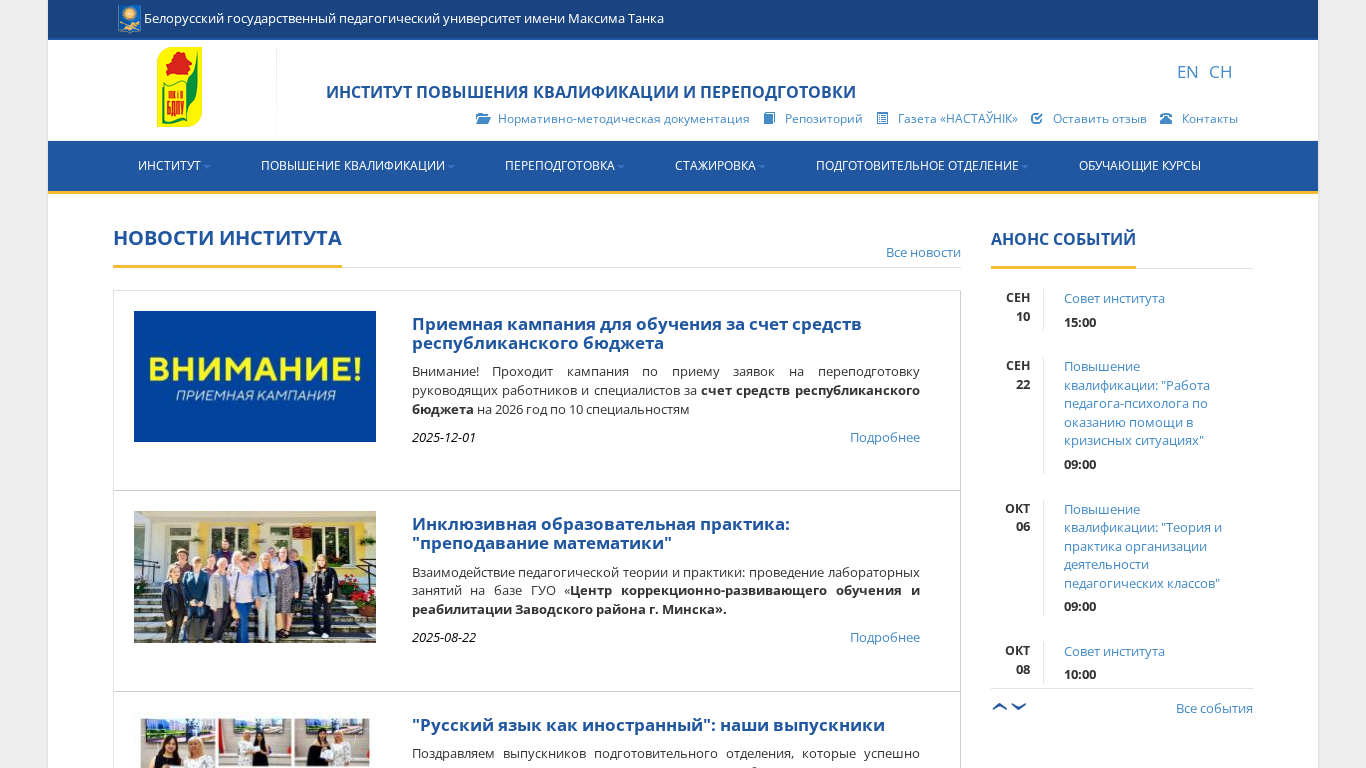Open the Репозиторий link
The image size is (1366, 768).
pyautogui.click(x=824, y=118)
